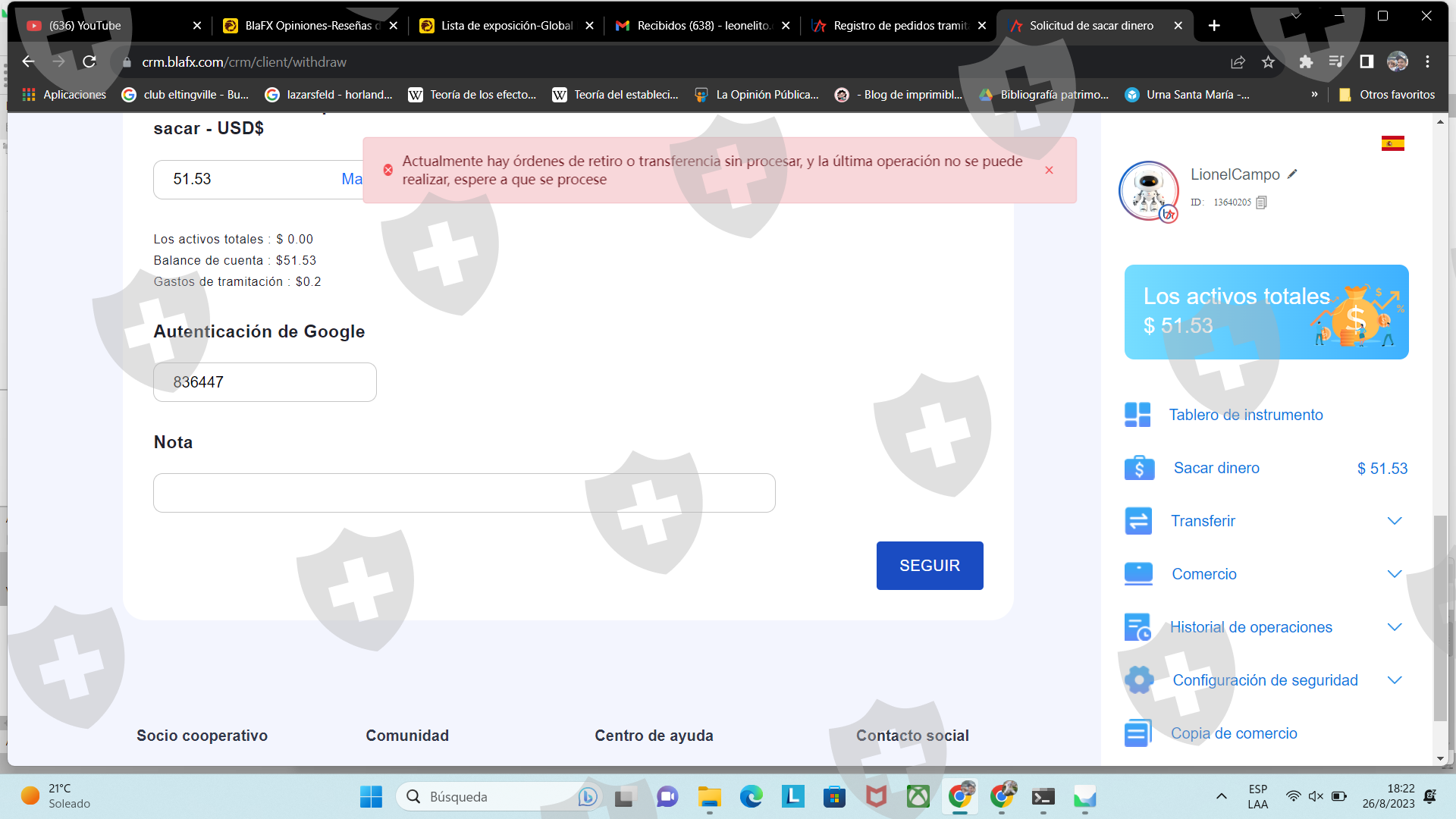Click the Copia de comercio icon
Image resolution: width=1456 pixels, height=819 pixels.
coord(1137,733)
